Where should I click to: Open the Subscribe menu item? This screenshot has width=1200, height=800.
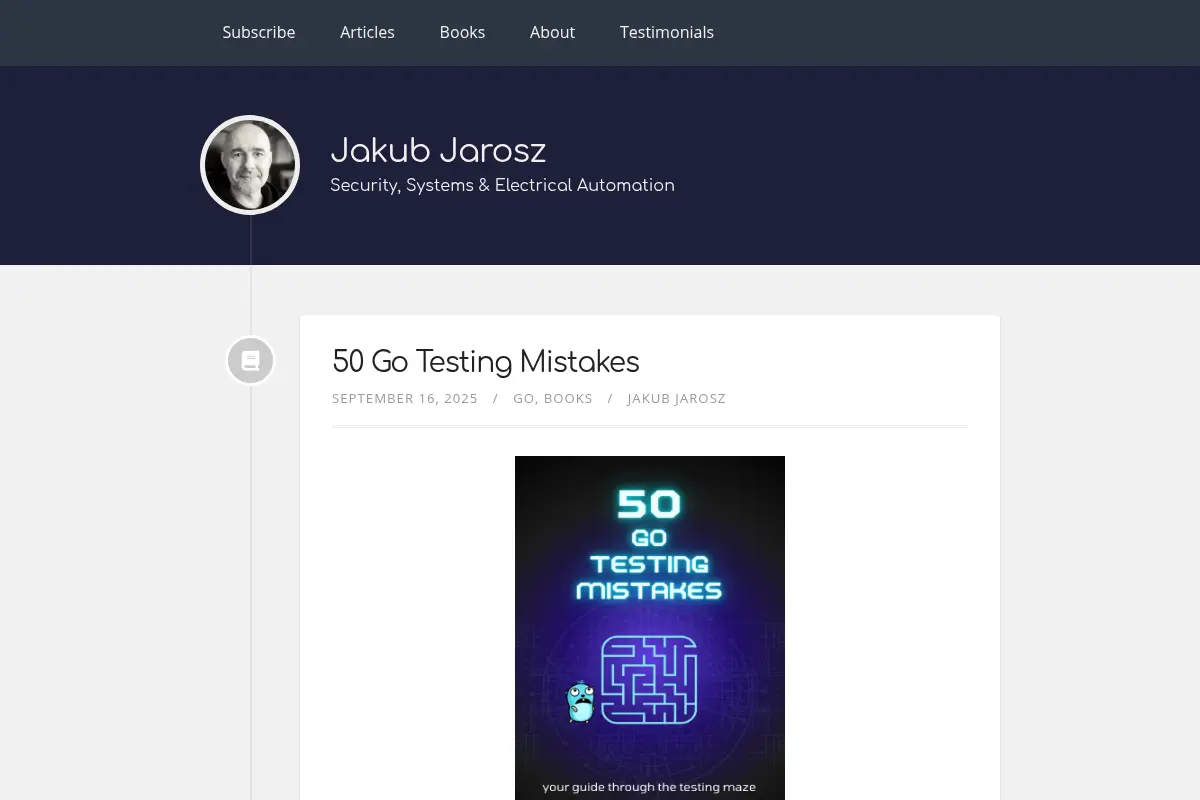pos(258,32)
